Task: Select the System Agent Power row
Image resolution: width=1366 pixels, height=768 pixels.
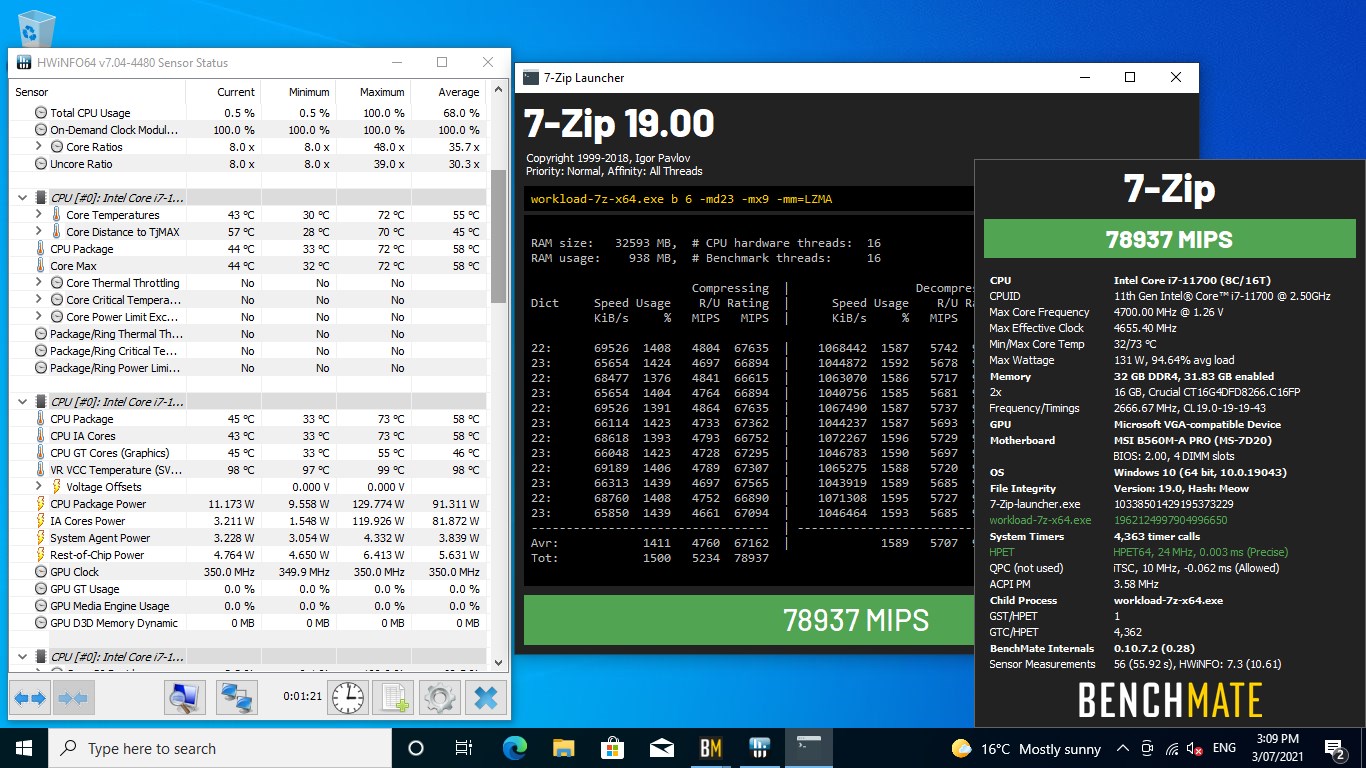Action: [x=247, y=538]
